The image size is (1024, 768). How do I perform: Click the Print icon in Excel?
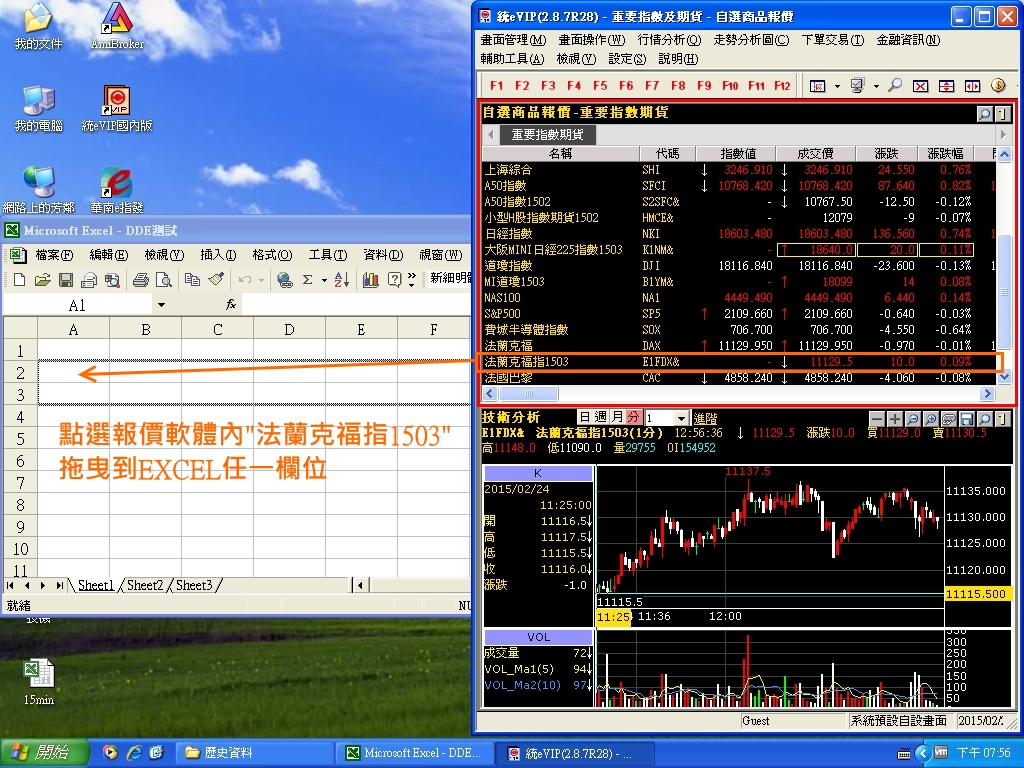pyautogui.click(x=140, y=280)
